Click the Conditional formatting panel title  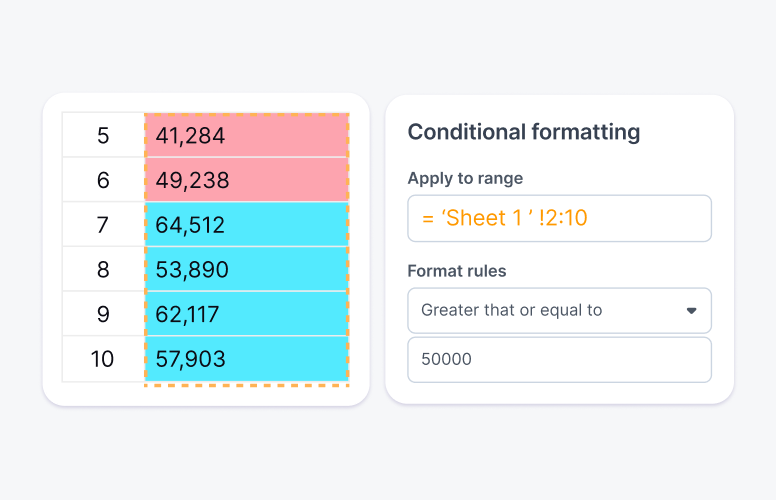click(524, 132)
